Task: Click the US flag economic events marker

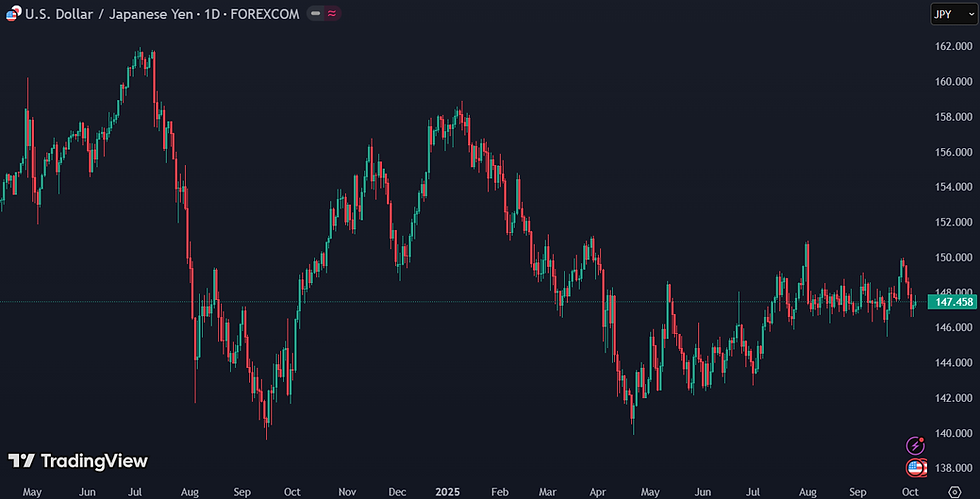Action: click(x=916, y=467)
